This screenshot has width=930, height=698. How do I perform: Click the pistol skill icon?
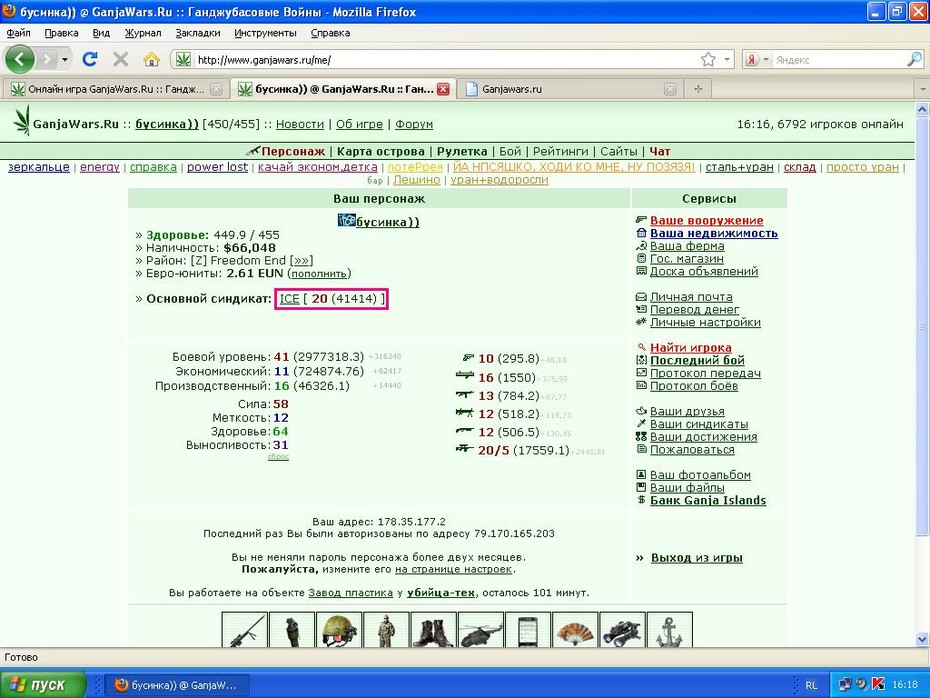pyautogui.click(x=468, y=358)
